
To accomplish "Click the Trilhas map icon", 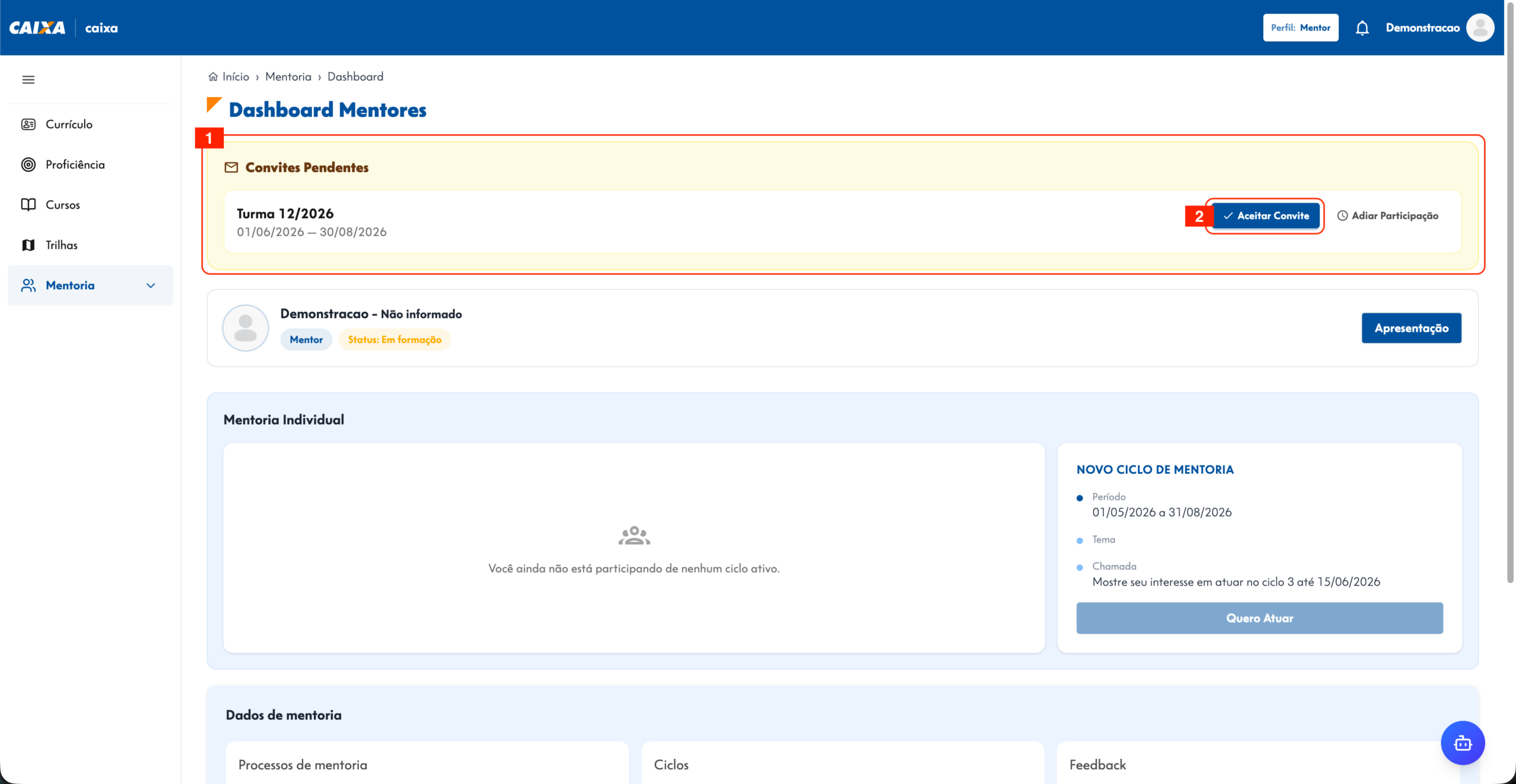I will (x=28, y=245).
